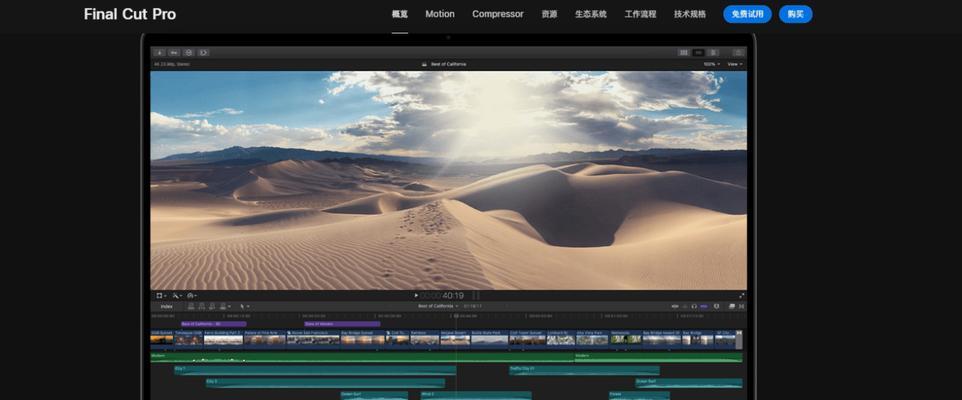This screenshot has height=400, width=962.
Task: Open the View options dropdown
Action: (734, 64)
